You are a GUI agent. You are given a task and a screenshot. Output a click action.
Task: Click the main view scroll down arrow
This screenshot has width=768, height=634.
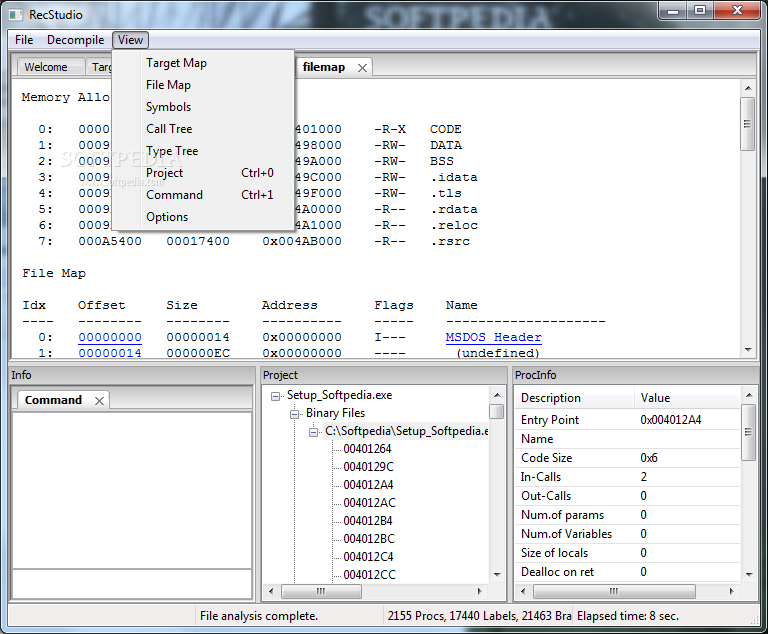point(748,350)
